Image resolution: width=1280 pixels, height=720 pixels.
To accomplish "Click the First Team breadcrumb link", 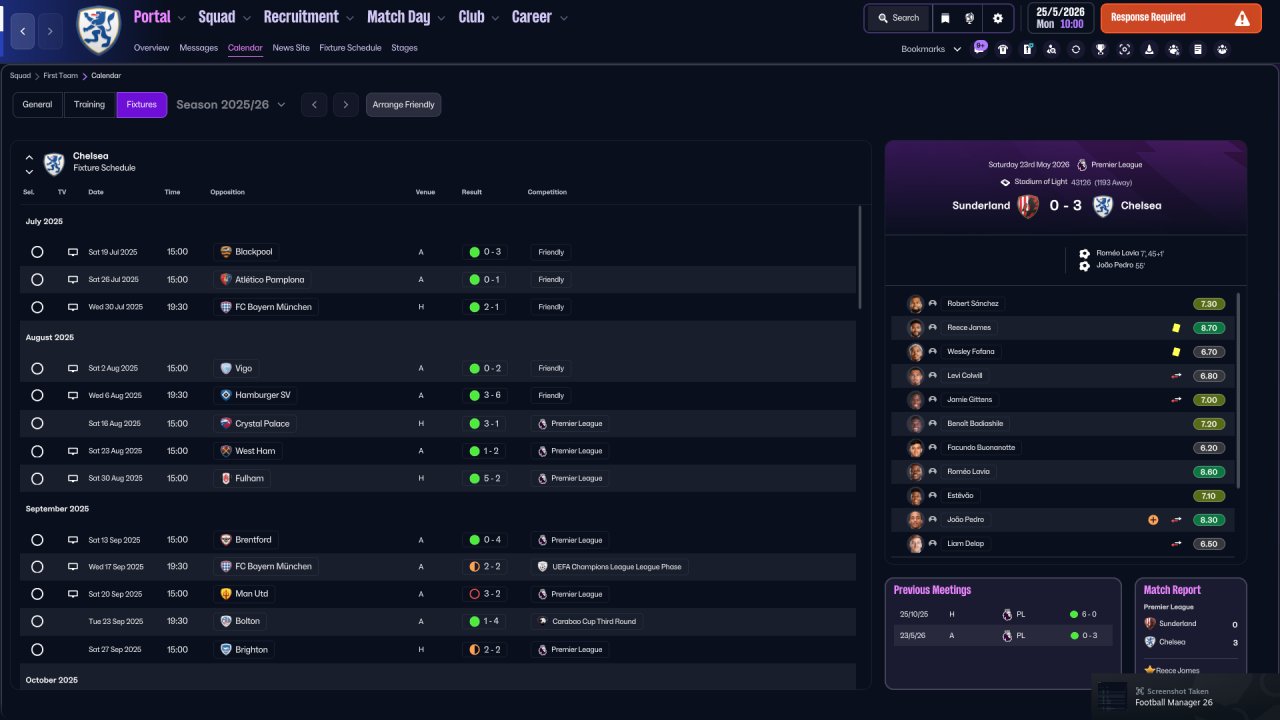I will pos(61,76).
